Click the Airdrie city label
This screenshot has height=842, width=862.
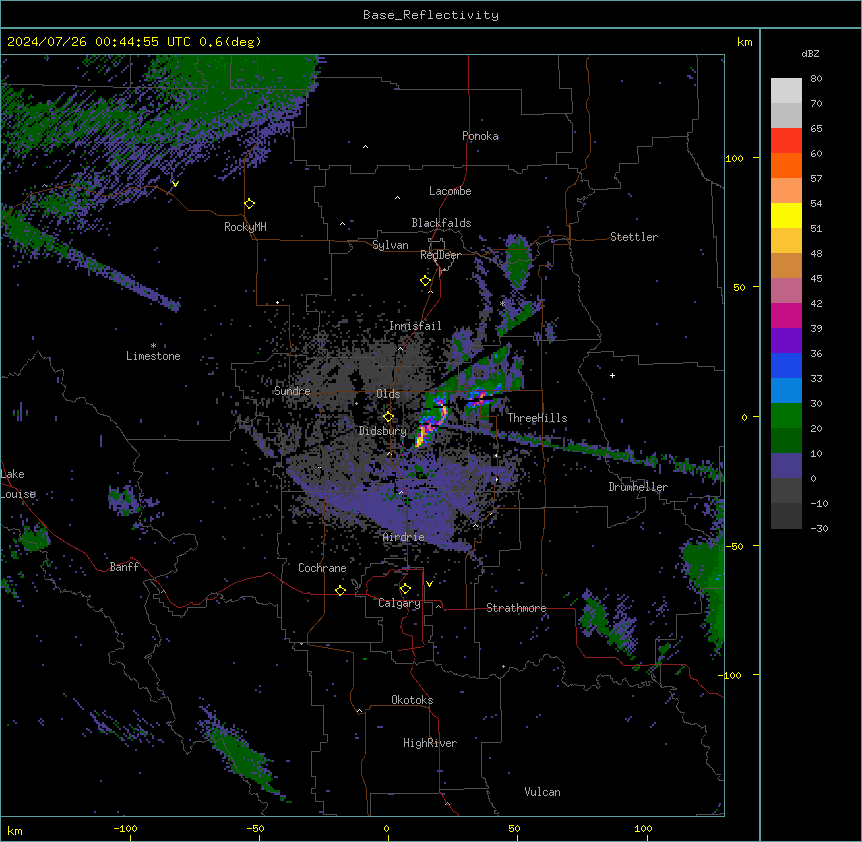coord(403,537)
